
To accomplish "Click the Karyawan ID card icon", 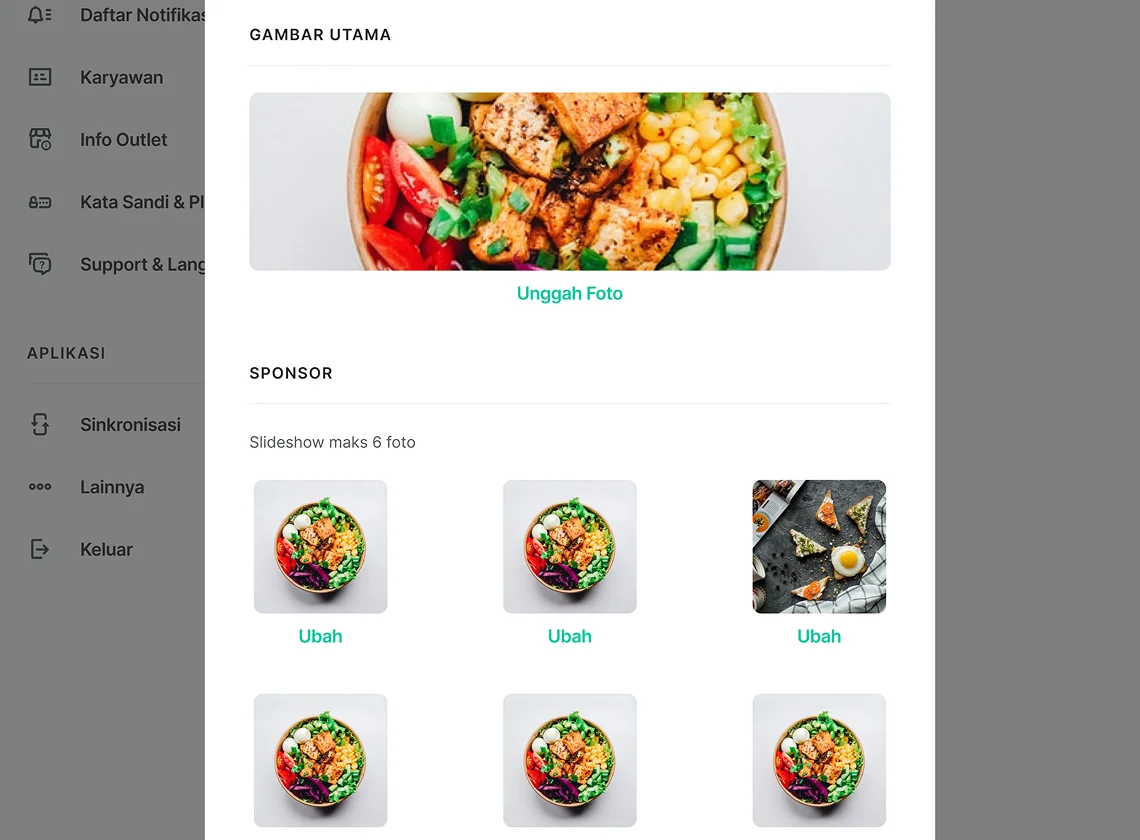I will tap(39, 77).
